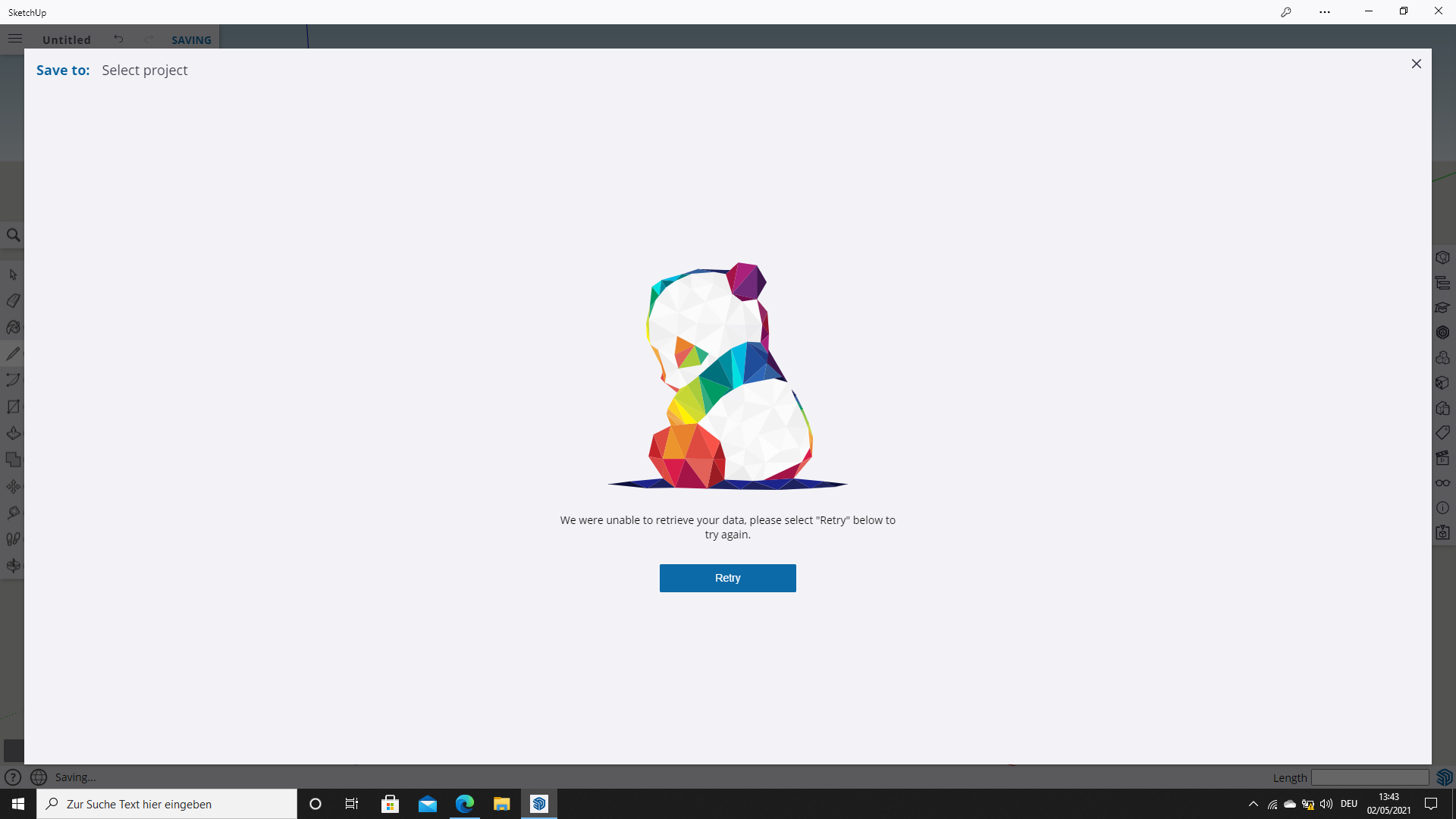Select the Push/Pull tool
Screen dimensions: 1456x819
13,434
